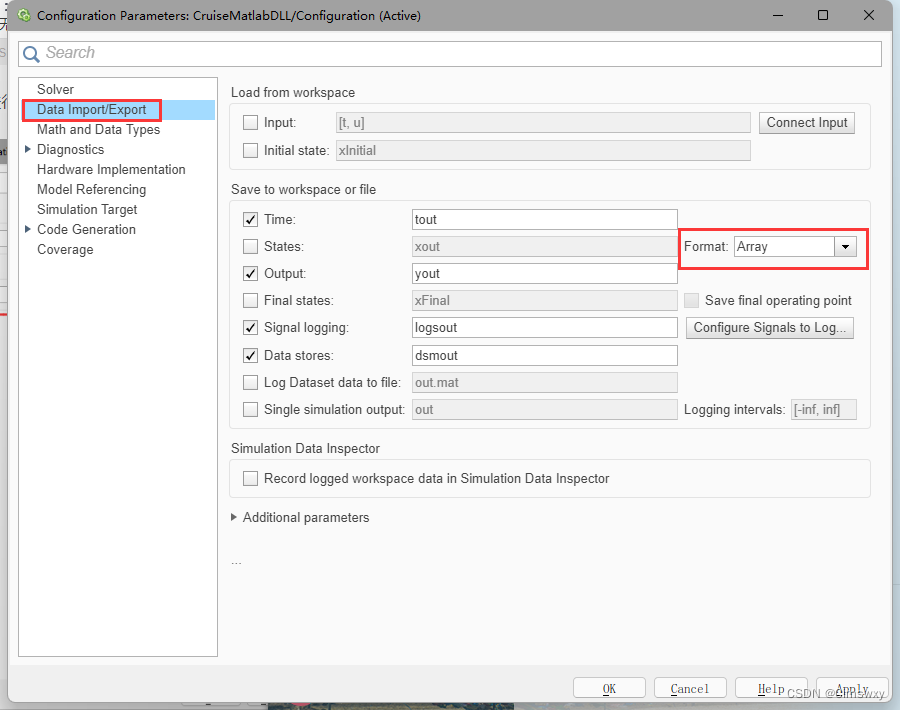900x710 pixels.
Task: Uncheck the Time checkbox
Action: point(250,219)
